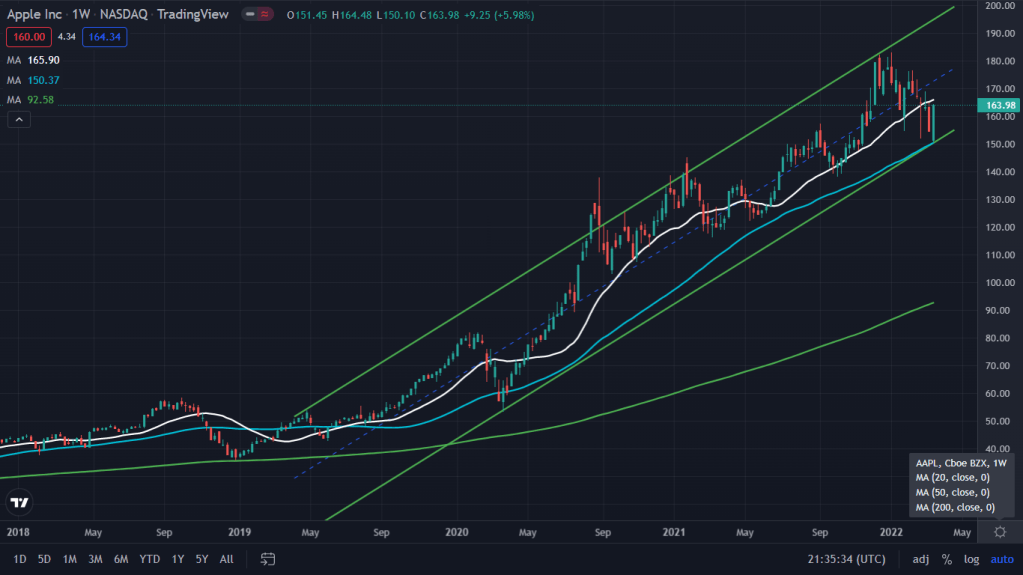Select the YTD time range

(150, 558)
